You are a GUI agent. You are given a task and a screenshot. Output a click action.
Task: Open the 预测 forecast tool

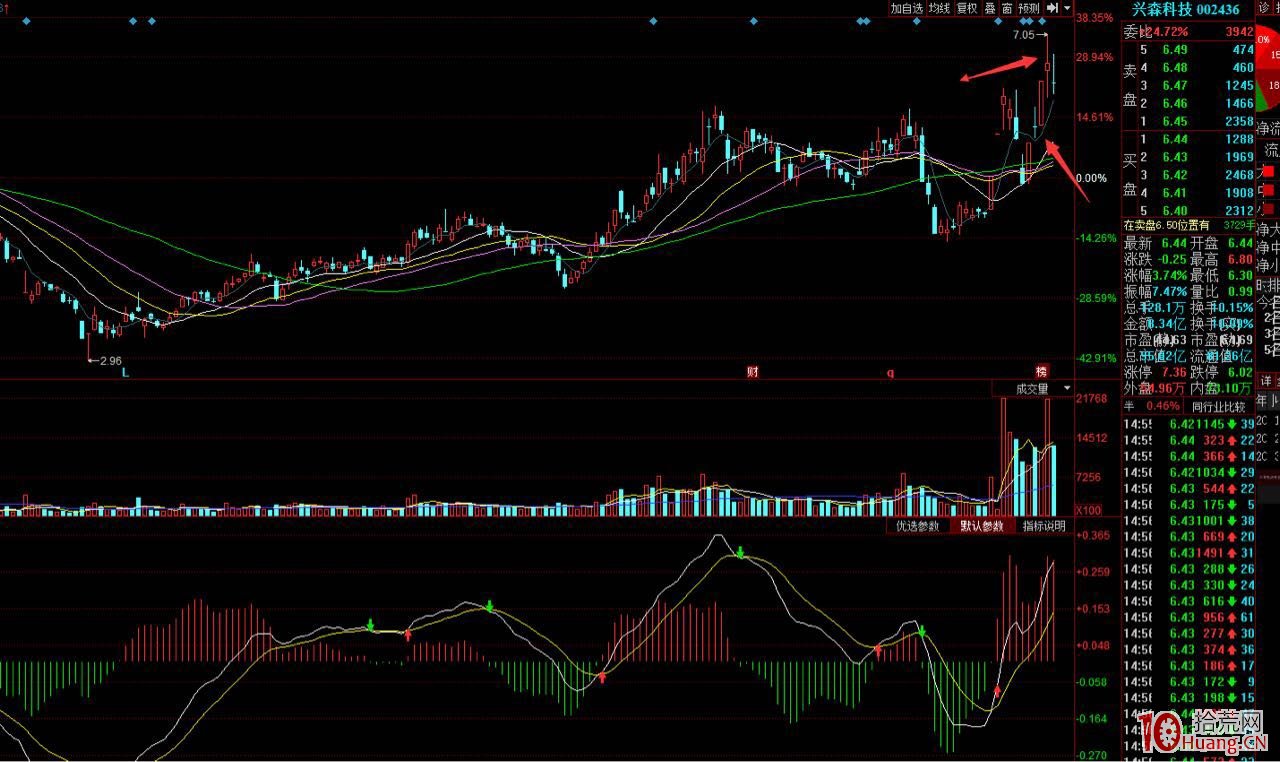click(1028, 8)
